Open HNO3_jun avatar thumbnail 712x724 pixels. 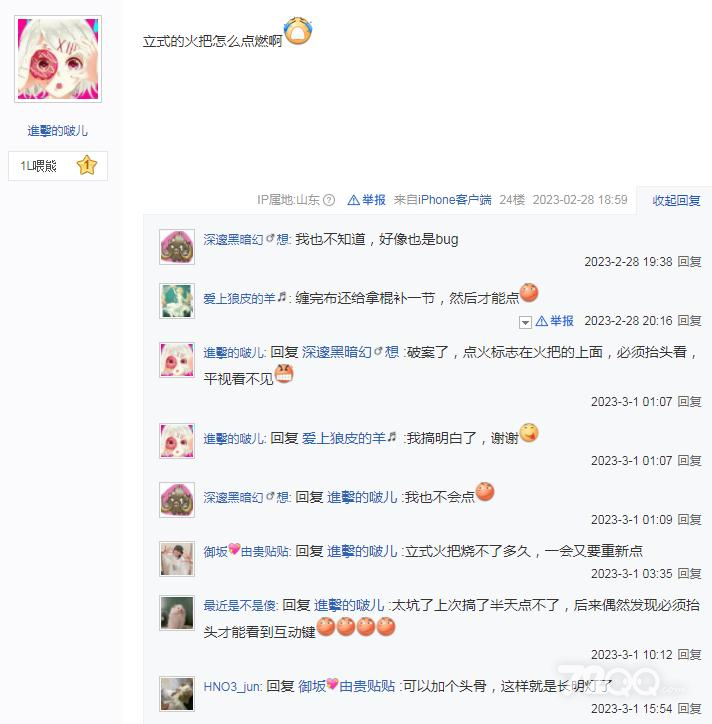pos(177,694)
